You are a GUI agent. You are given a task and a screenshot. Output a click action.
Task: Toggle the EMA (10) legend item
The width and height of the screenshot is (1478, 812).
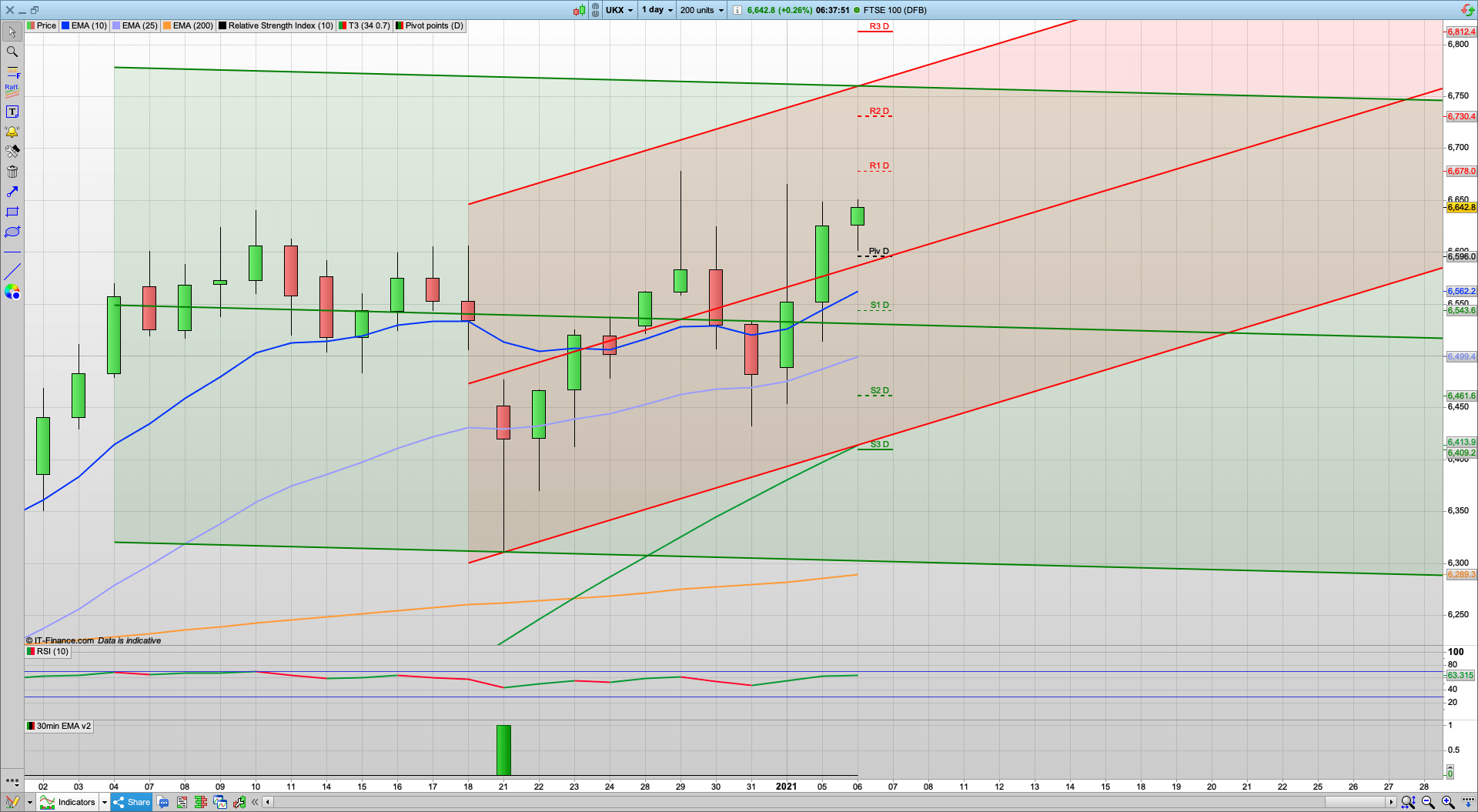coord(85,25)
